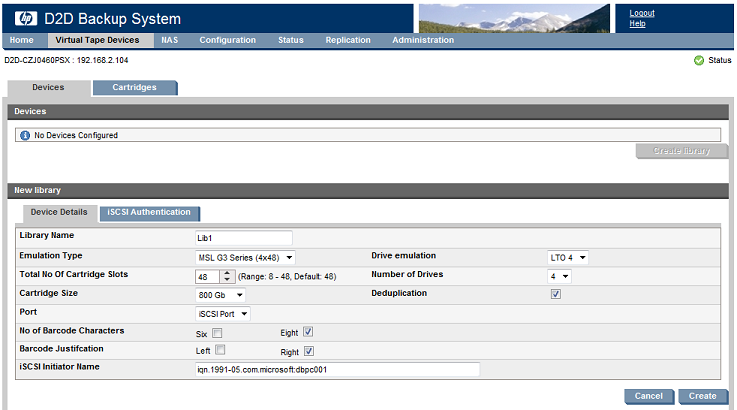Click the Create library button

point(682,151)
